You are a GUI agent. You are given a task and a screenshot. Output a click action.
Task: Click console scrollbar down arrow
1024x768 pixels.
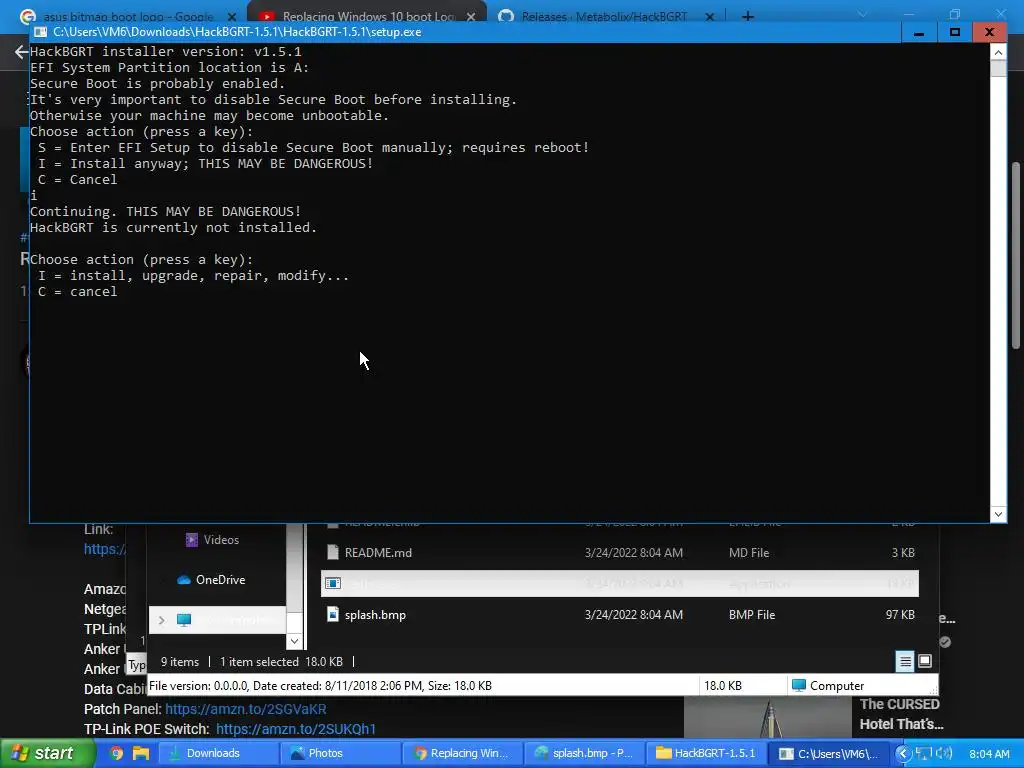tap(998, 514)
